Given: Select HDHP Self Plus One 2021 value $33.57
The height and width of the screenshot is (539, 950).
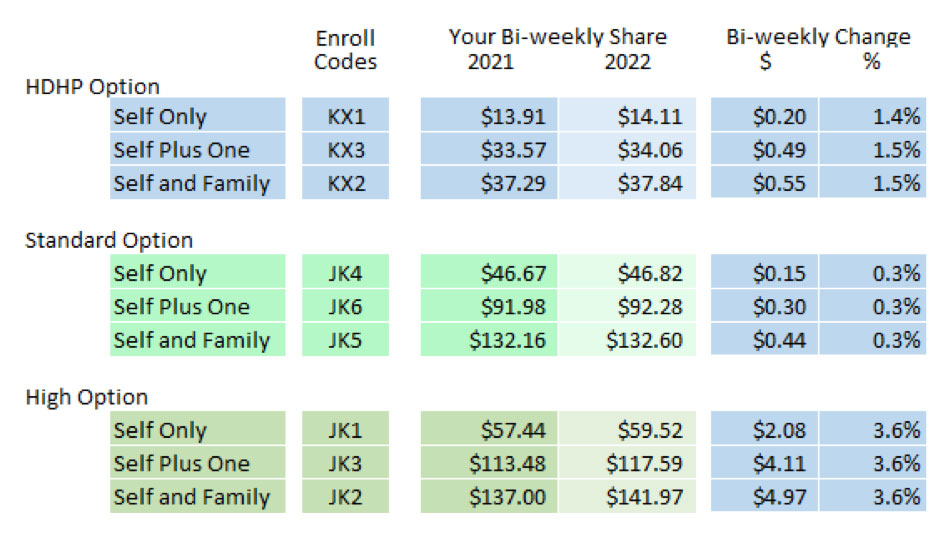Looking at the screenshot, I should click(x=489, y=149).
